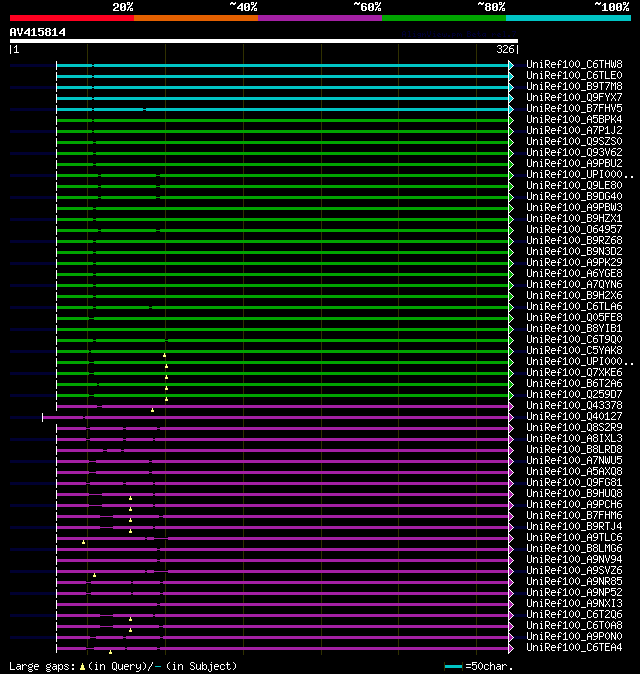View the UniRef100_Q05FE8 subject

pyautogui.click(x=574, y=318)
